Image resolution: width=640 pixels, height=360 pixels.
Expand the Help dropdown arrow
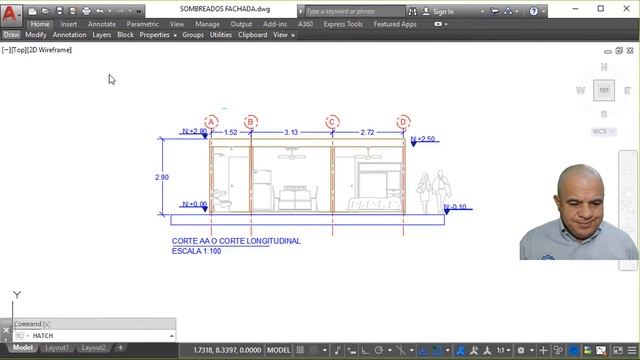pyautogui.click(x=543, y=11)
